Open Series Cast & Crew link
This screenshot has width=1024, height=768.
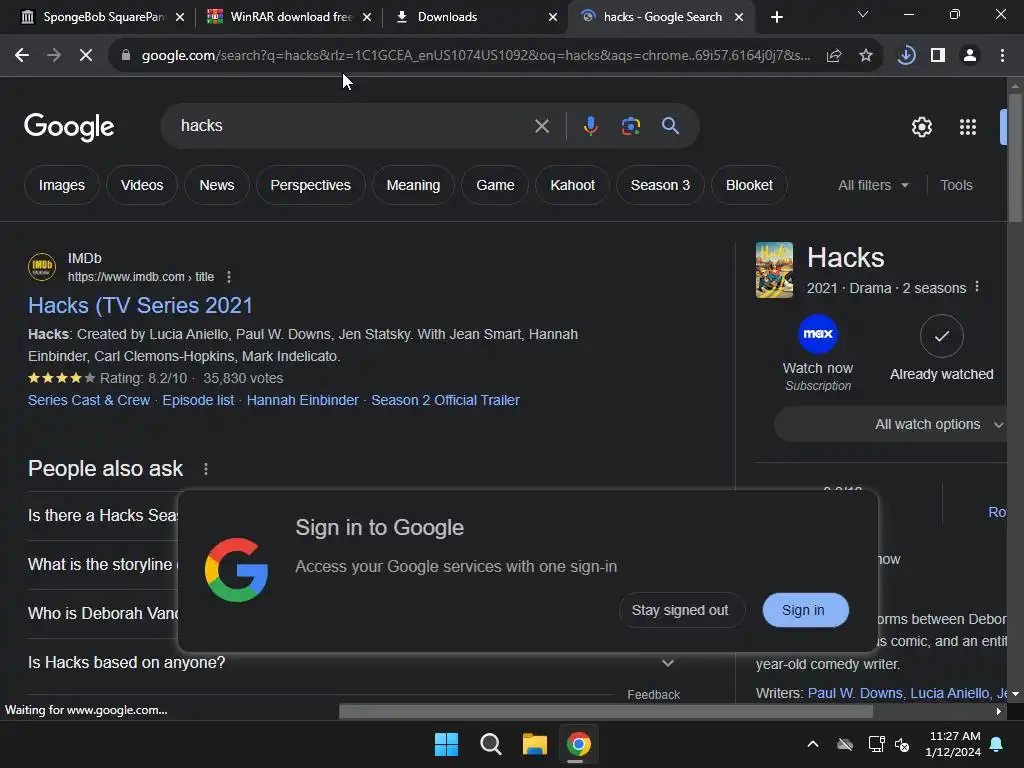89,400
